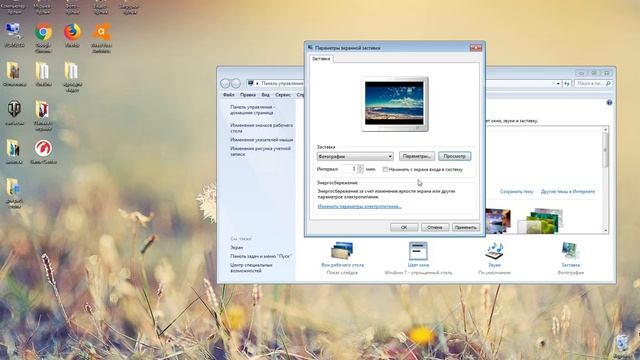Click Применить (Apply) button
Image resolution: width=640 pixels, height=360 pixels.
(466, 227)
